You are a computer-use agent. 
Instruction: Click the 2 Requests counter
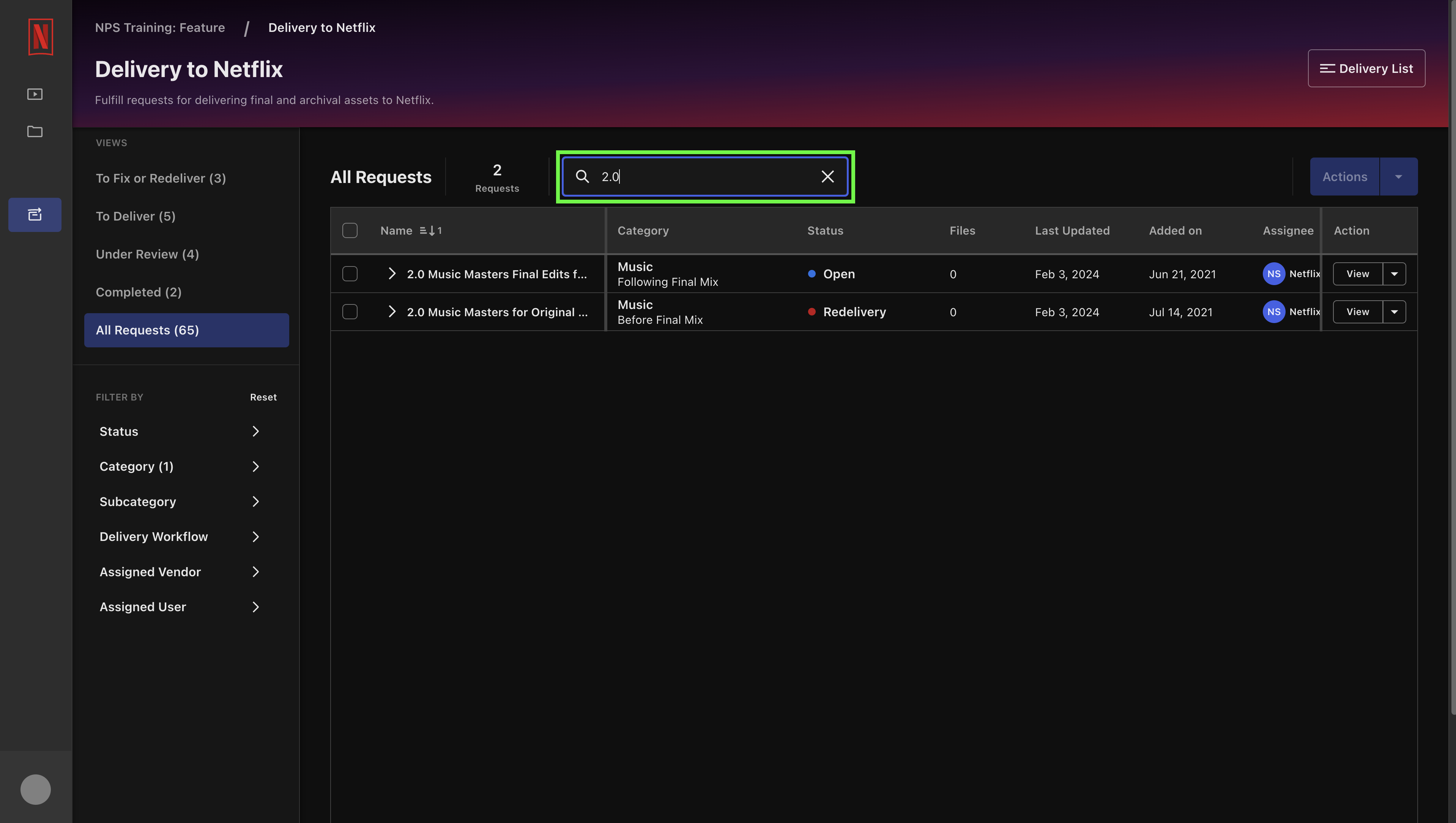(x=497, y=178)
